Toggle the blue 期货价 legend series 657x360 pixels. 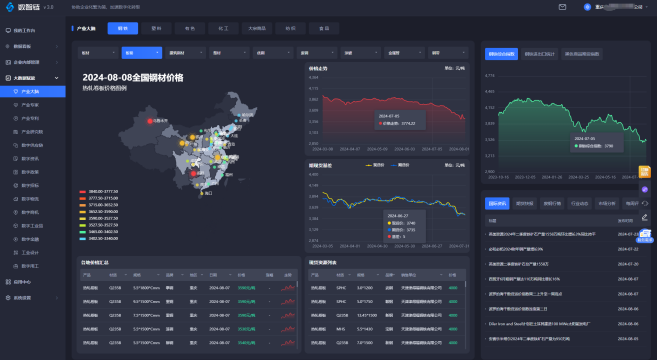point(400,165)
